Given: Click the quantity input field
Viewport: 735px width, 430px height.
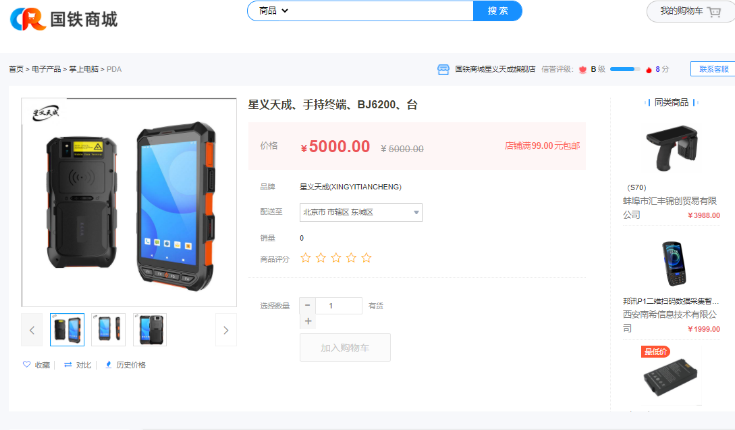Looking at the screenshot, I should (339, 306).
